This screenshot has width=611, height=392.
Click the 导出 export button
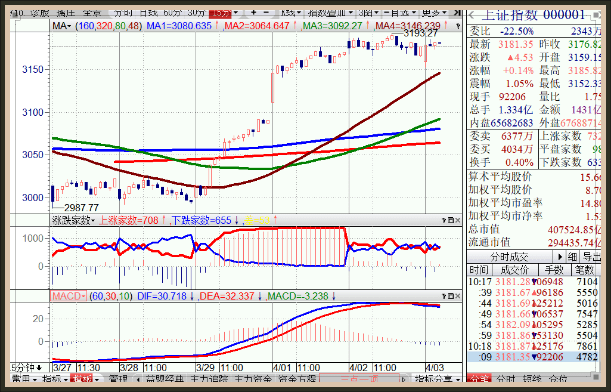click(591, 257)
